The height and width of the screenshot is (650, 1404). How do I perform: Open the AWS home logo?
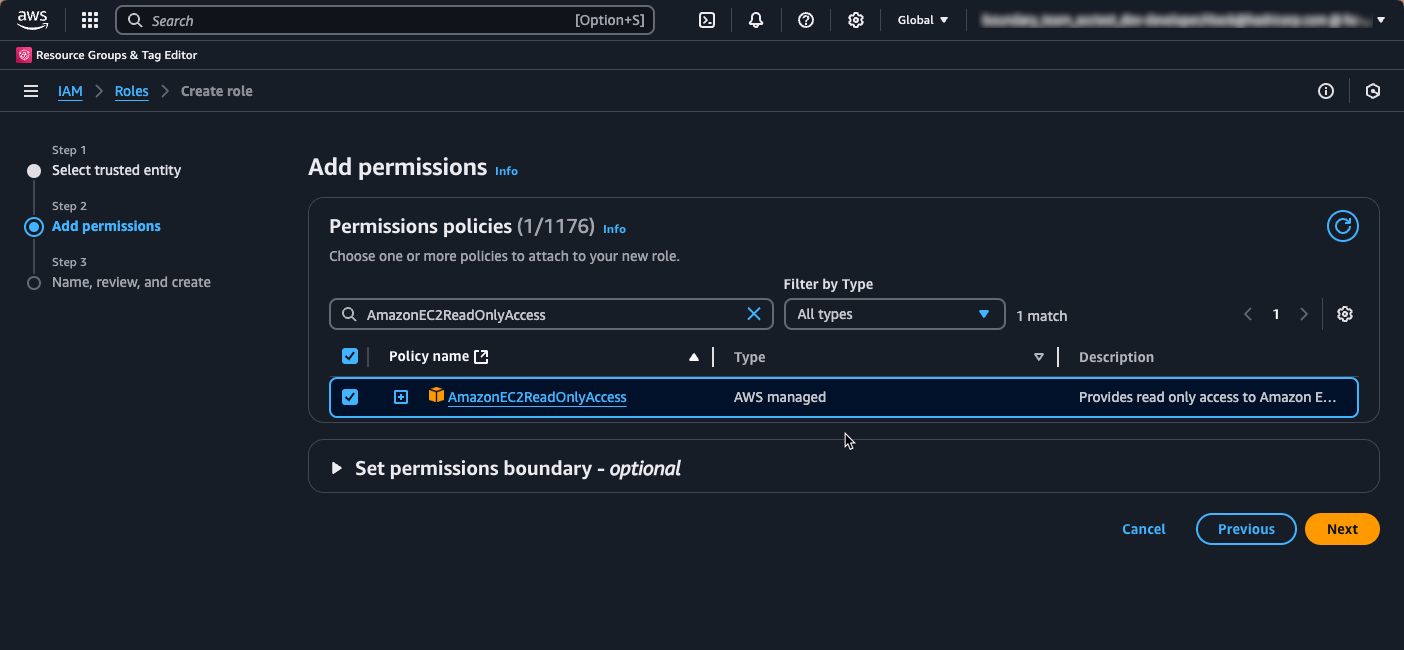[32, 19]
